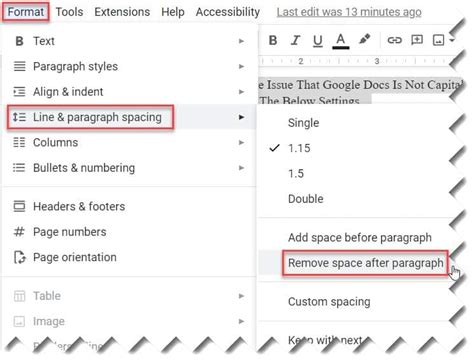This screenshot has height=362, width=474.
Task: Expand the Align & indent submenu
Action: click(x=128, y=92)
